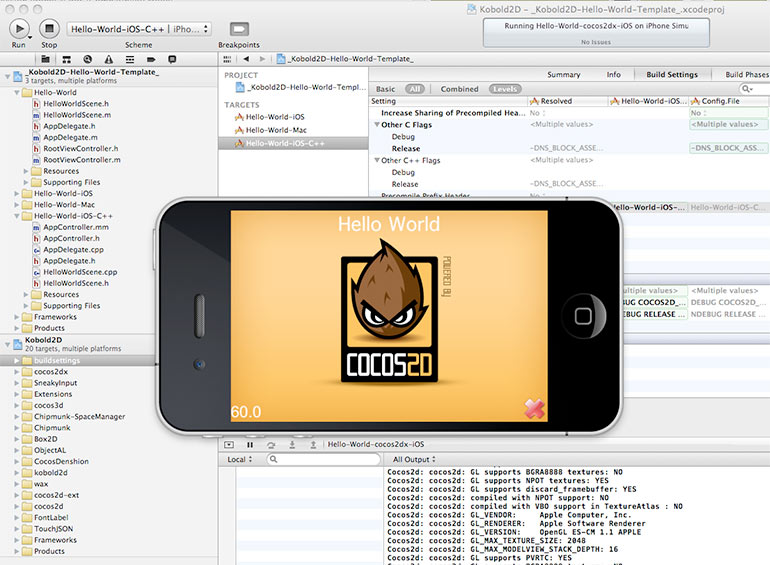
Task: Collapse the Hello-World-iOS-C++ group
Action: click(x=17, y=216)
